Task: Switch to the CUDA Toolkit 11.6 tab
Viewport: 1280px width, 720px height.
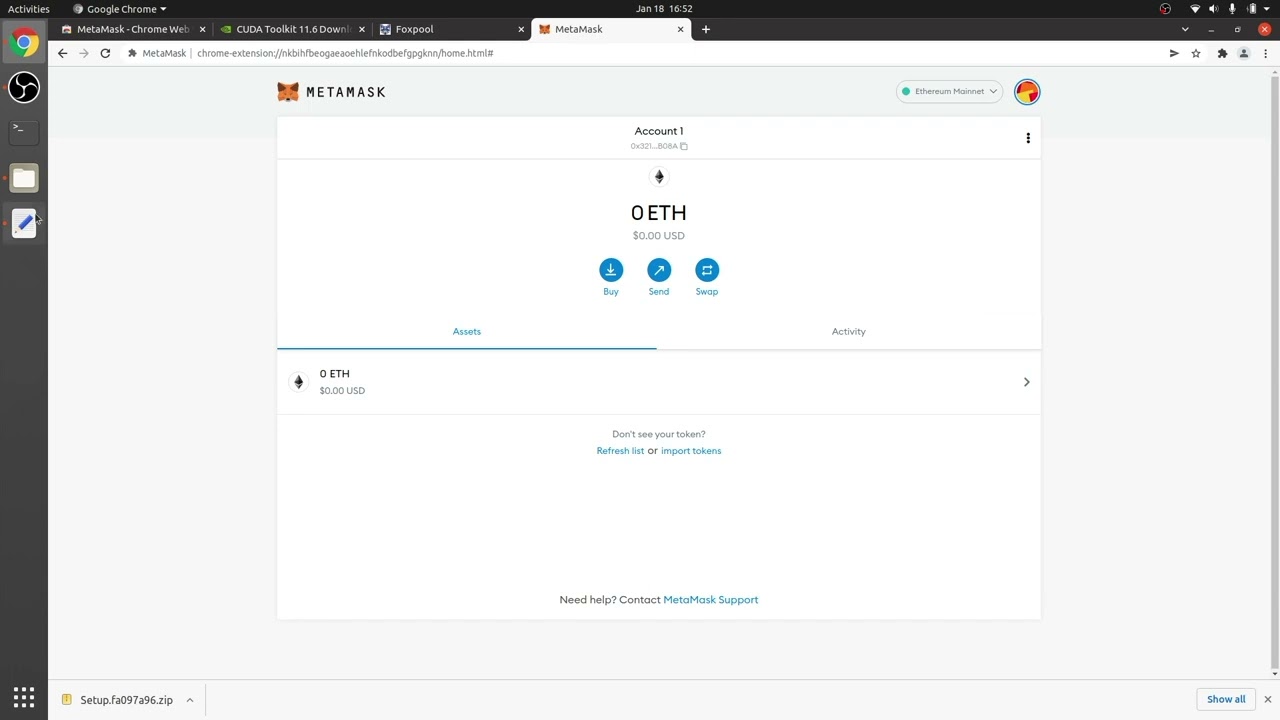Action: 292,29
